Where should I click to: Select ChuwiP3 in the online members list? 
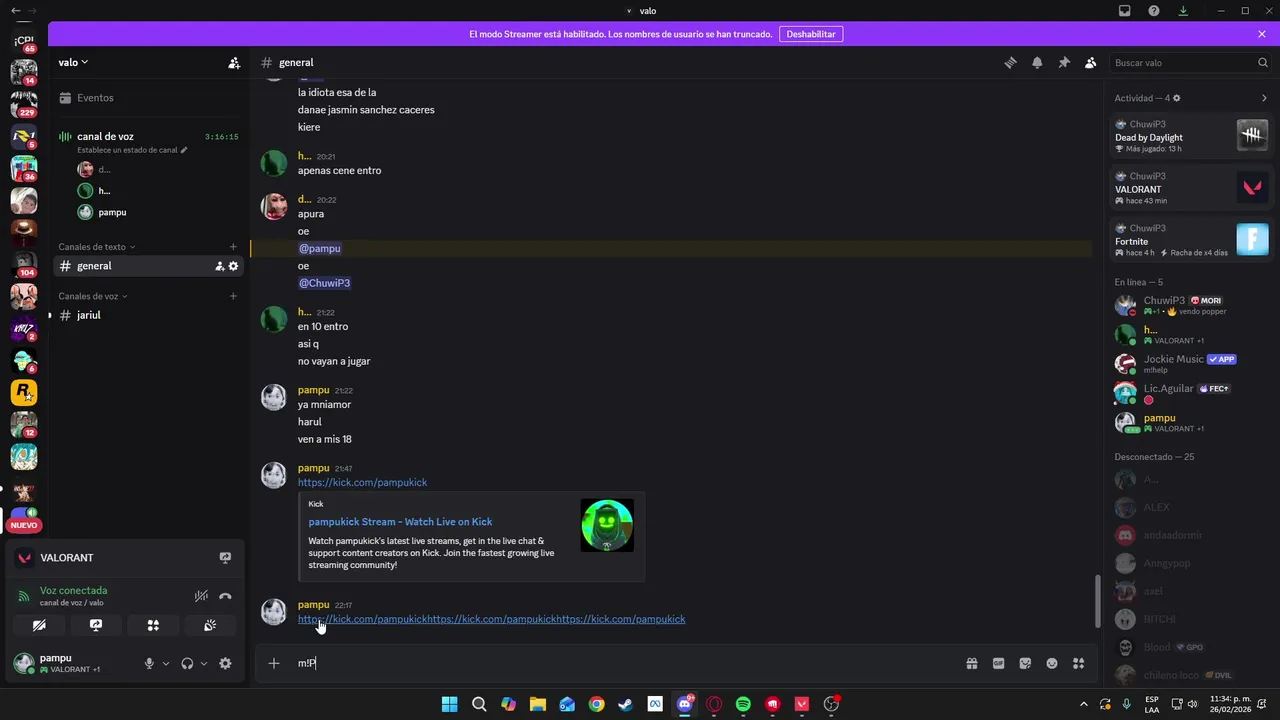pos(1191,305)
